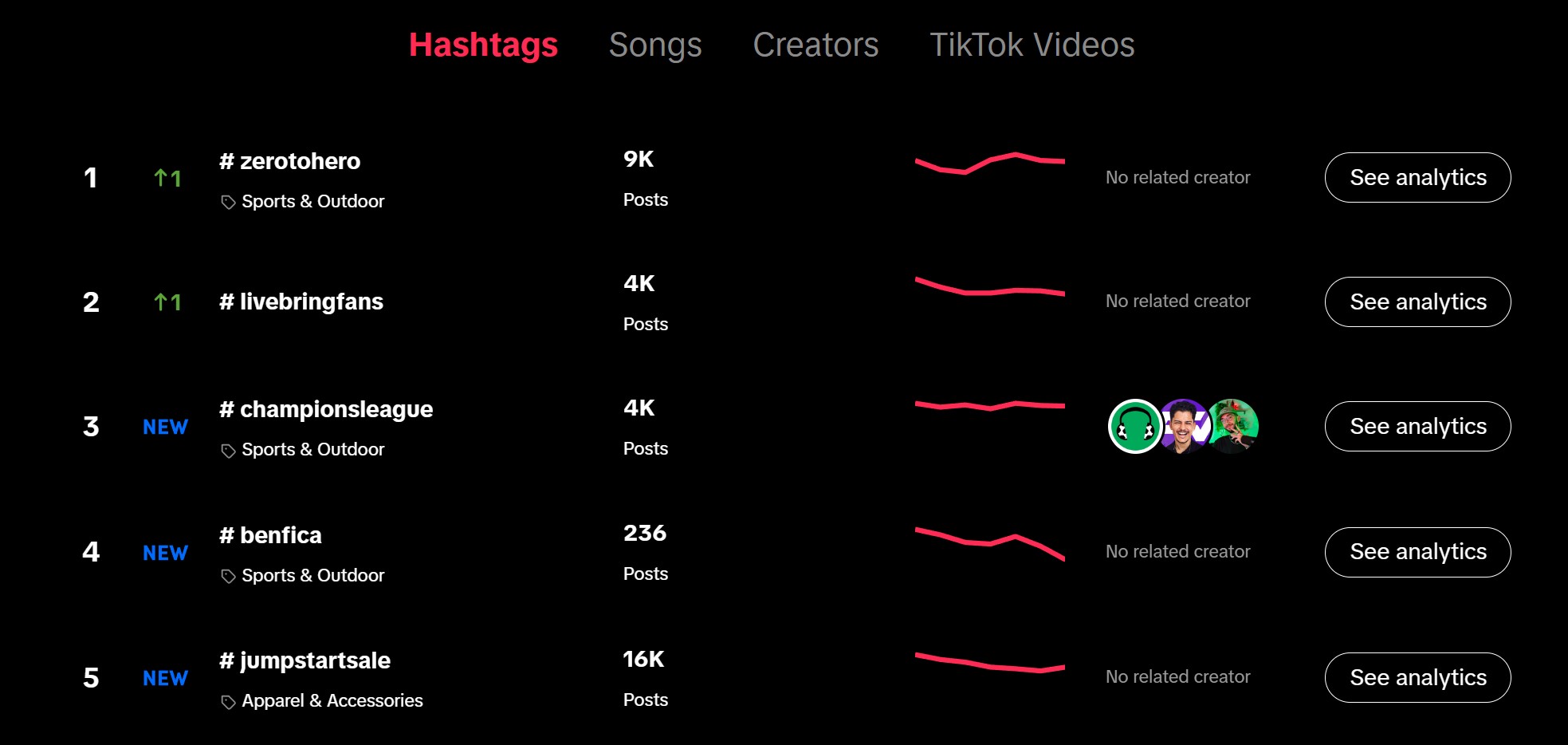This screenshot has height=745, width=1568.
Task: Click the benfica trend line chart
Action: click(x=989, y=542)
